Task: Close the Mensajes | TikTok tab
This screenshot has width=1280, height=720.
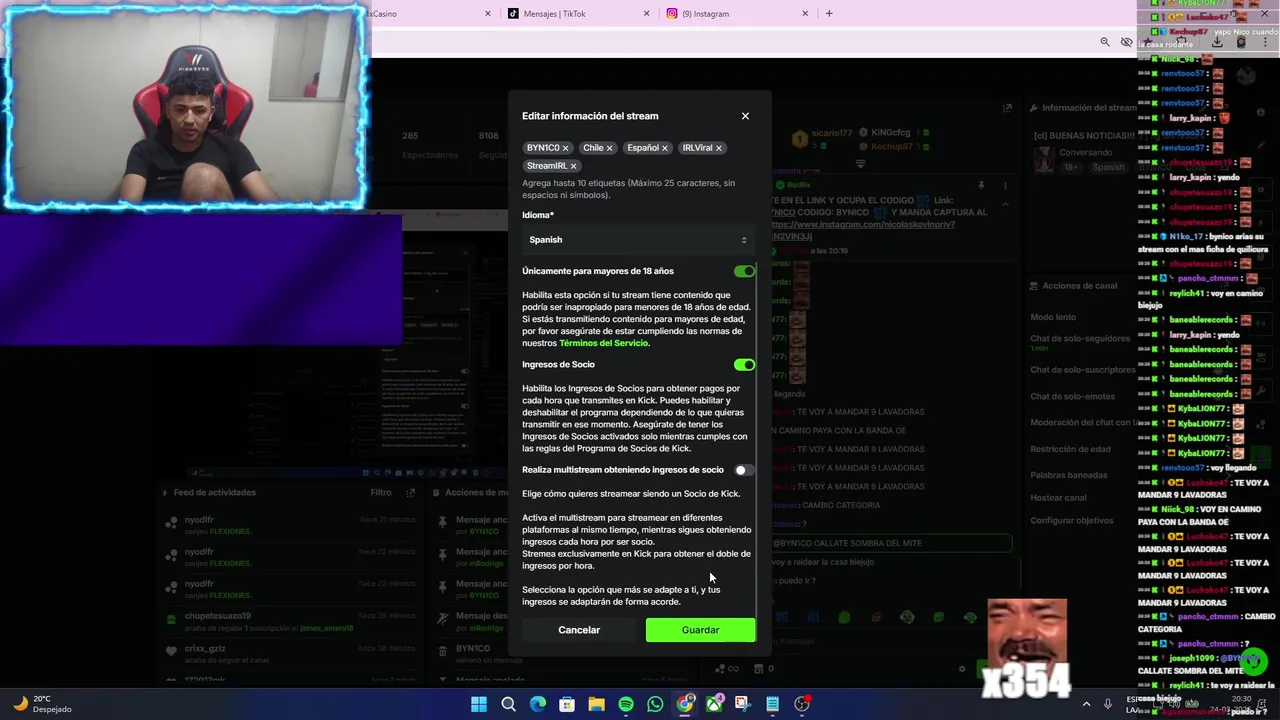Action: pyautogui.click(x=646, y=14)
